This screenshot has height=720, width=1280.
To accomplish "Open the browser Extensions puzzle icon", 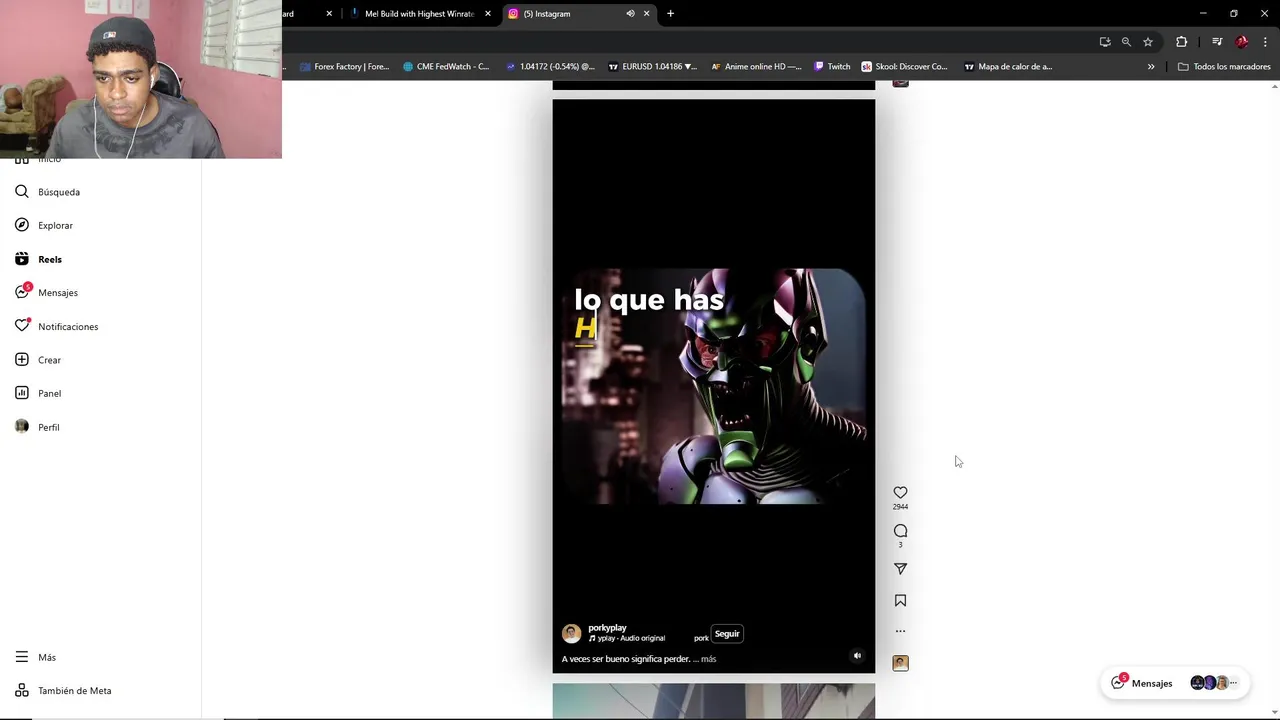I will tap(1182, 42).
